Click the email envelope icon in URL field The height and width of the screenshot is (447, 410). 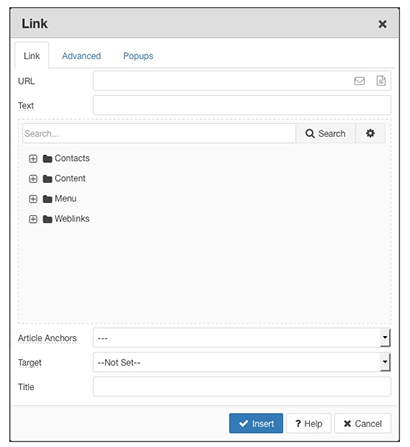359,81
